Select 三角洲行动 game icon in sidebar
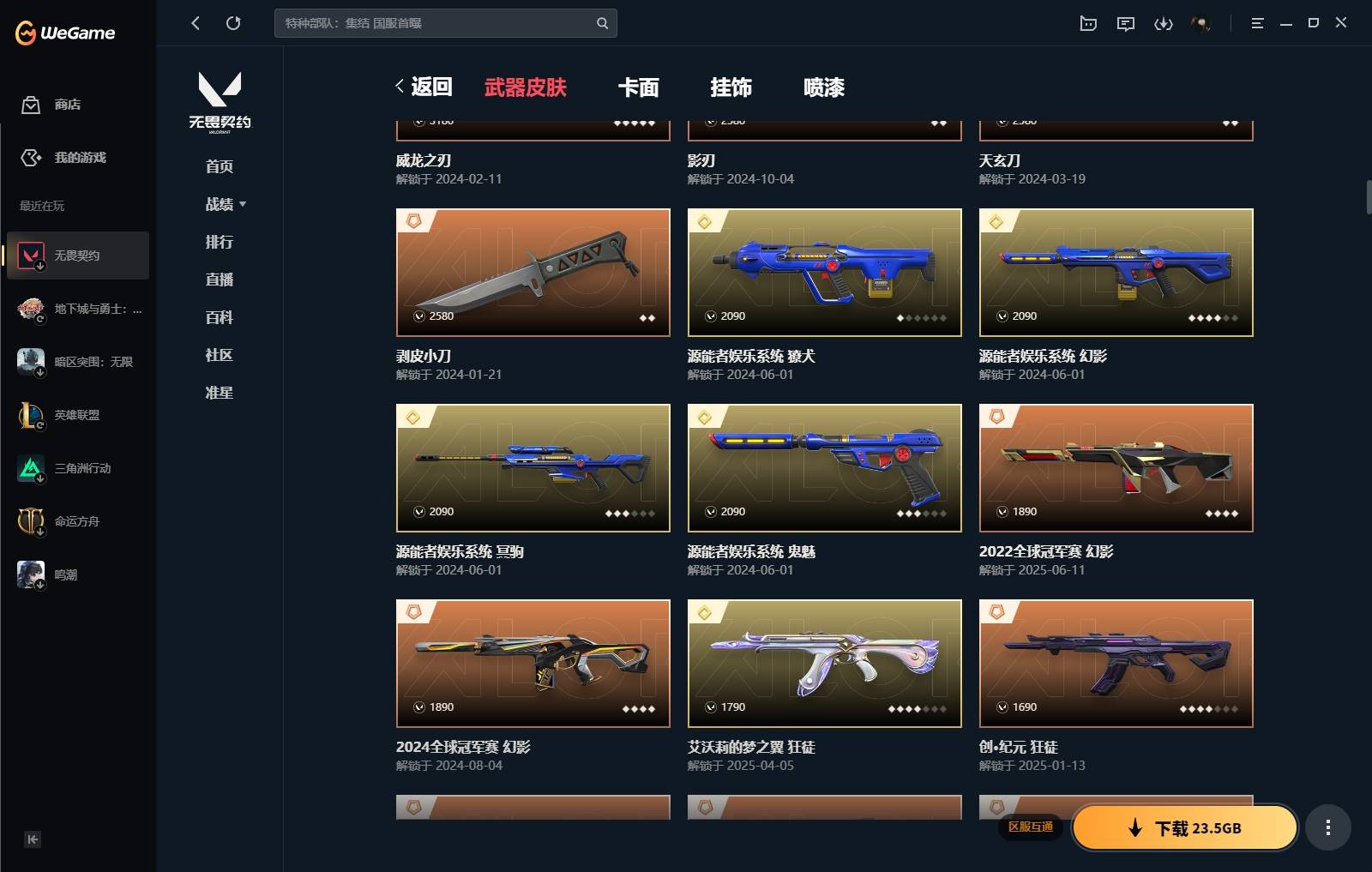 [31, 468]
